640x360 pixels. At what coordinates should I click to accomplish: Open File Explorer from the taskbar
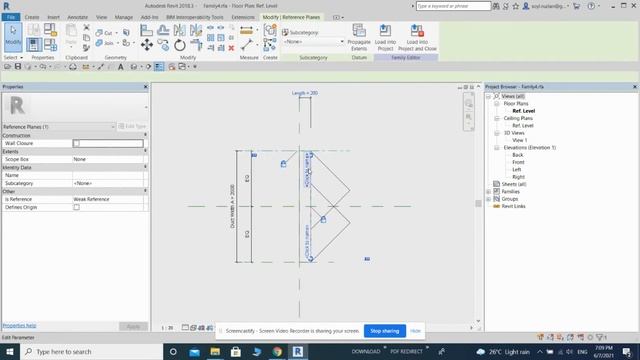215,352
